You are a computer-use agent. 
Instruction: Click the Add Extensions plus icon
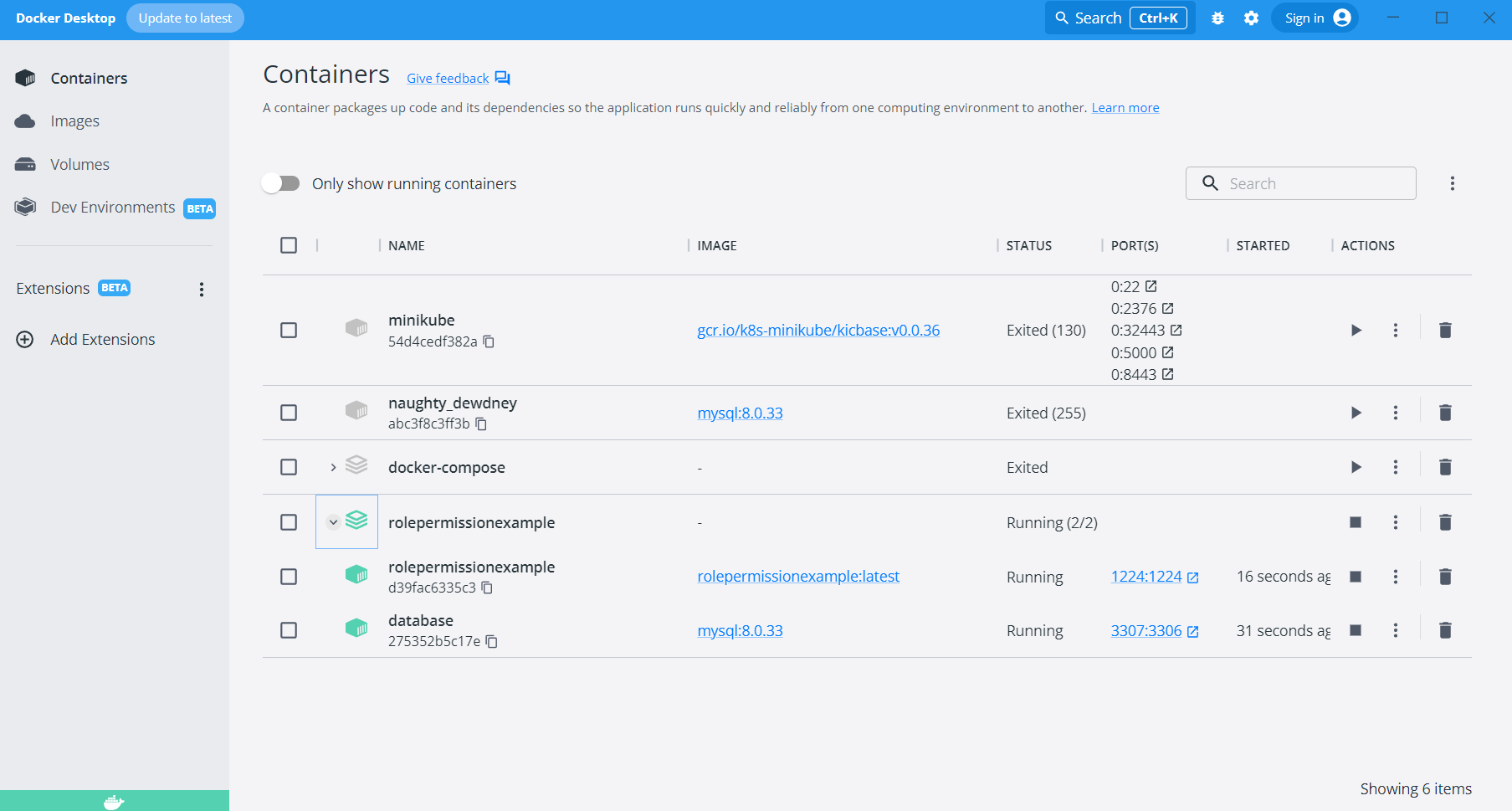tap(25, 339)
